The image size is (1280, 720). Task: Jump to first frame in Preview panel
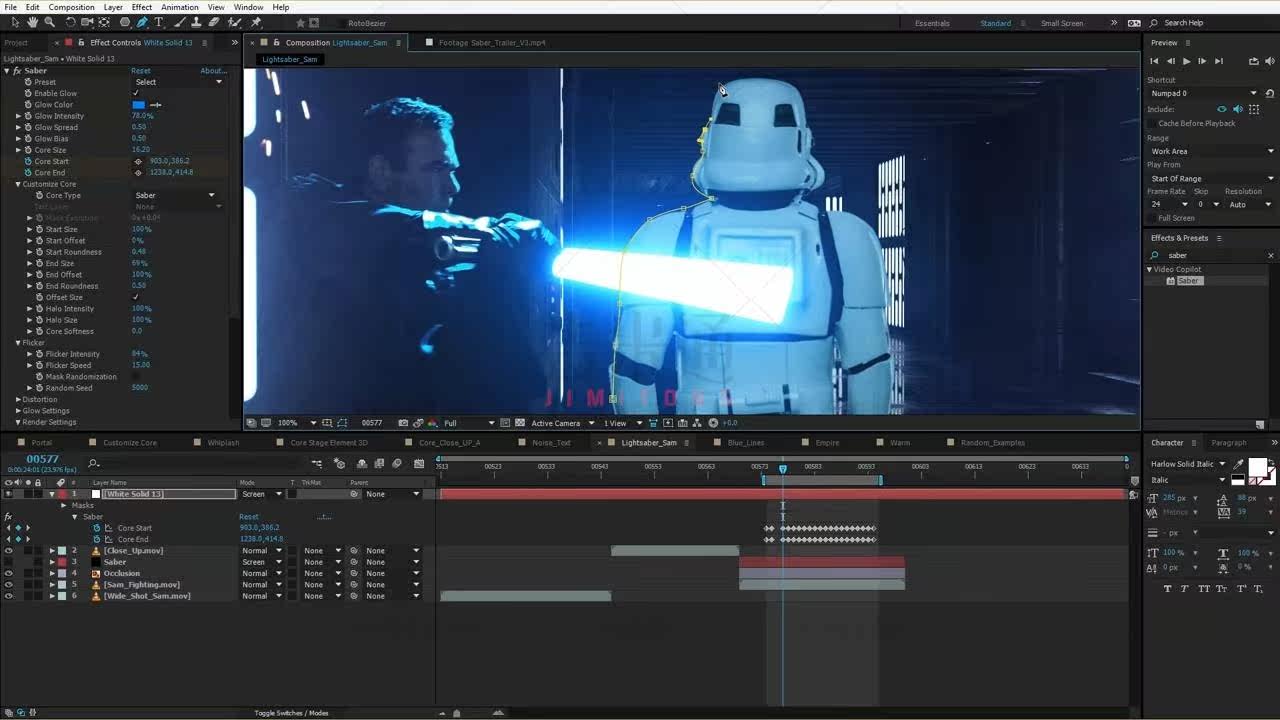1154,61
